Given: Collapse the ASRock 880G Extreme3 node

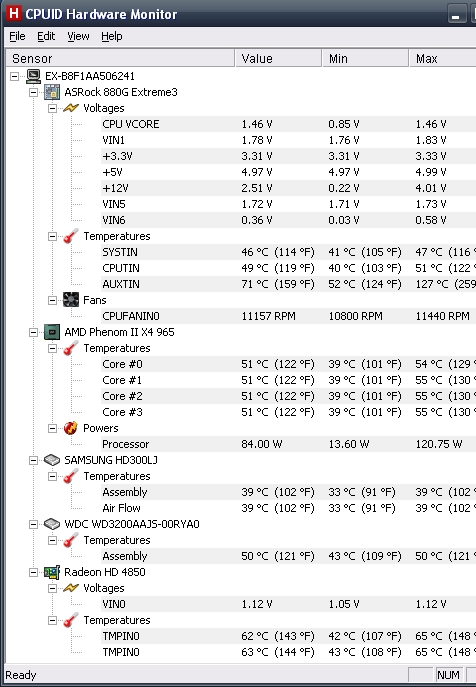Looking at the screenshot, I should pos(33,92).
